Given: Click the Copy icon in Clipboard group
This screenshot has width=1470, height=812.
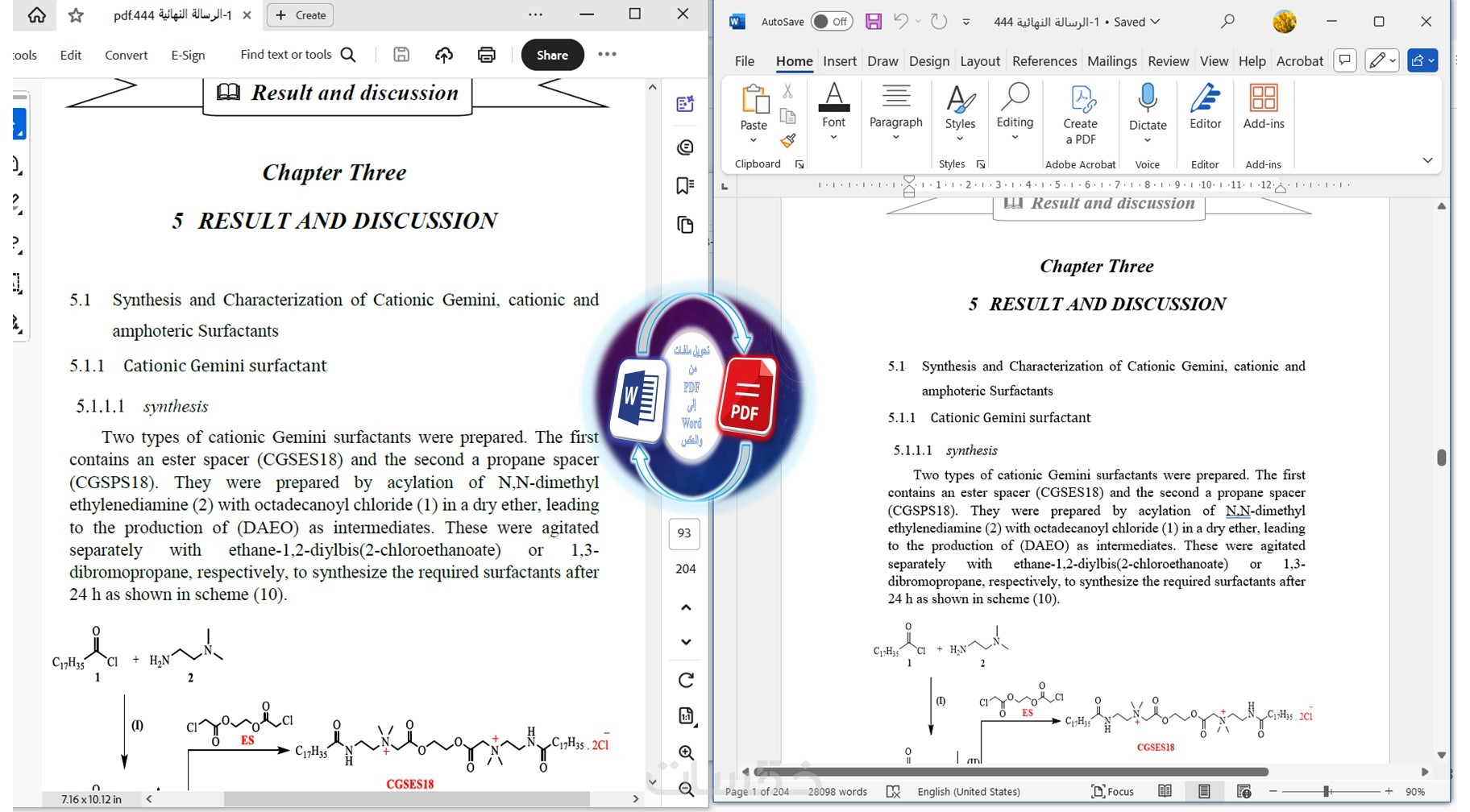Looking at the screenshot, I should pos(788,116).
